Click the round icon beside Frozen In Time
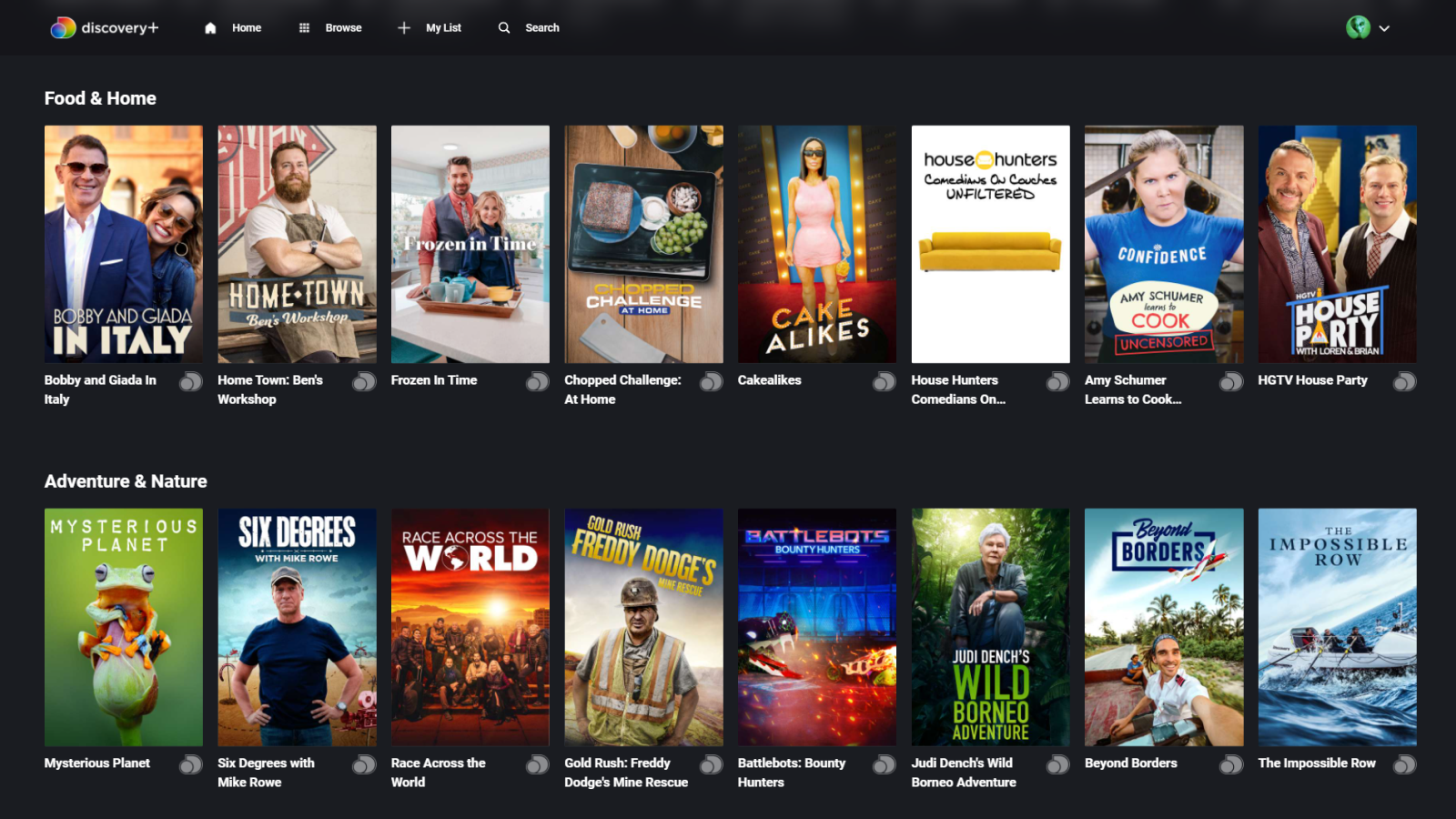Image resolution: width=1456 pixels, height=819 pixels. [538, 381]
